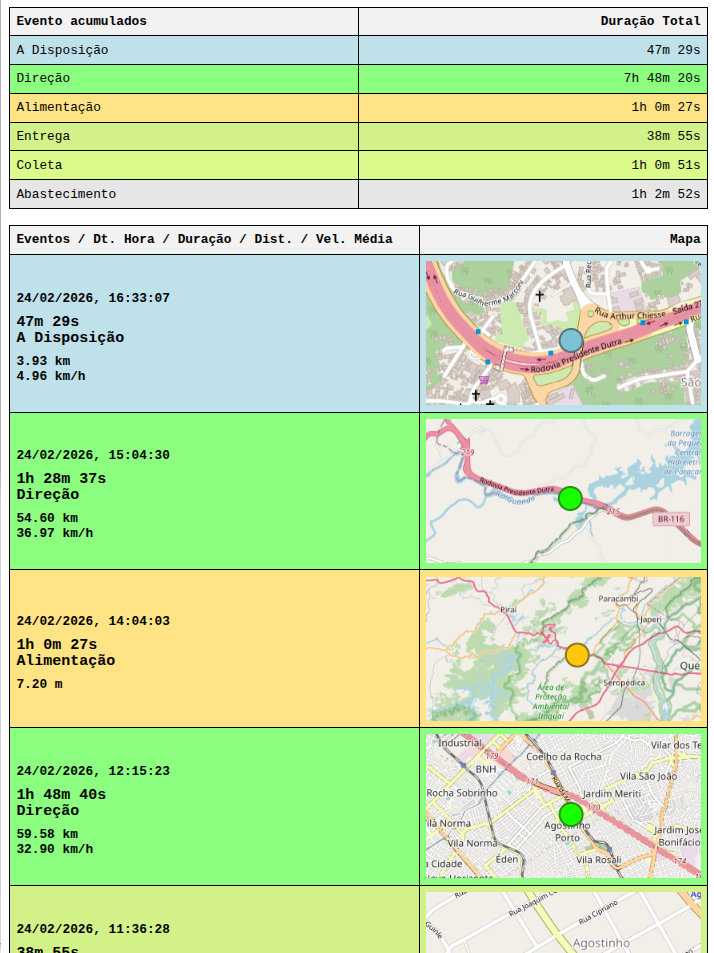Click the blue marker on the A Disposição map
The height and width of the screenshot is (953, 714).
571,341
